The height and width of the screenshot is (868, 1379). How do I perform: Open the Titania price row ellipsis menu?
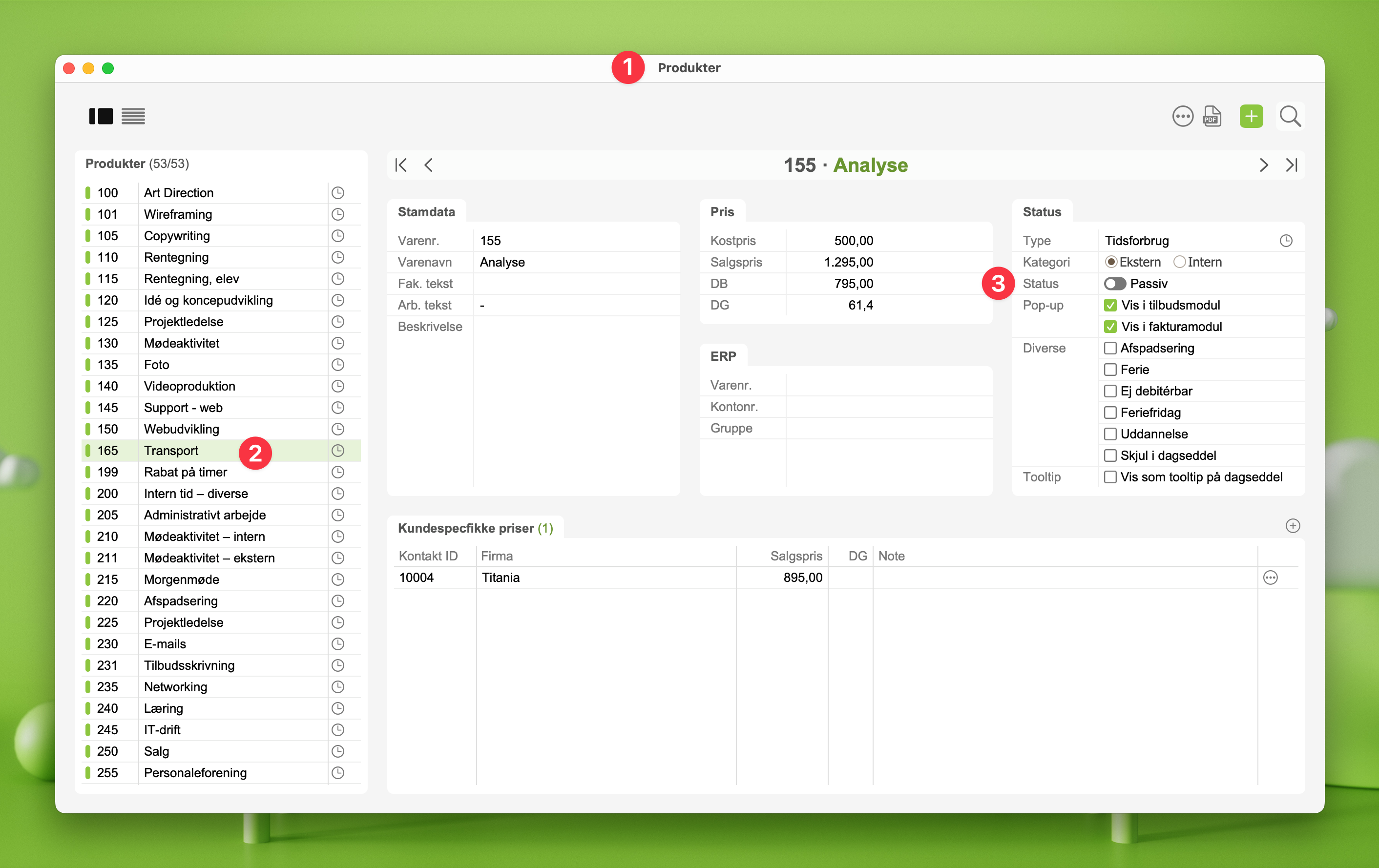click(x=1270, y=578)
